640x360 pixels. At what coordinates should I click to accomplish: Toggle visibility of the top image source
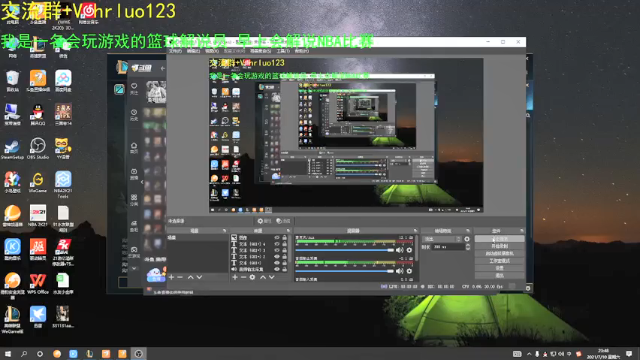pos(277,238)
